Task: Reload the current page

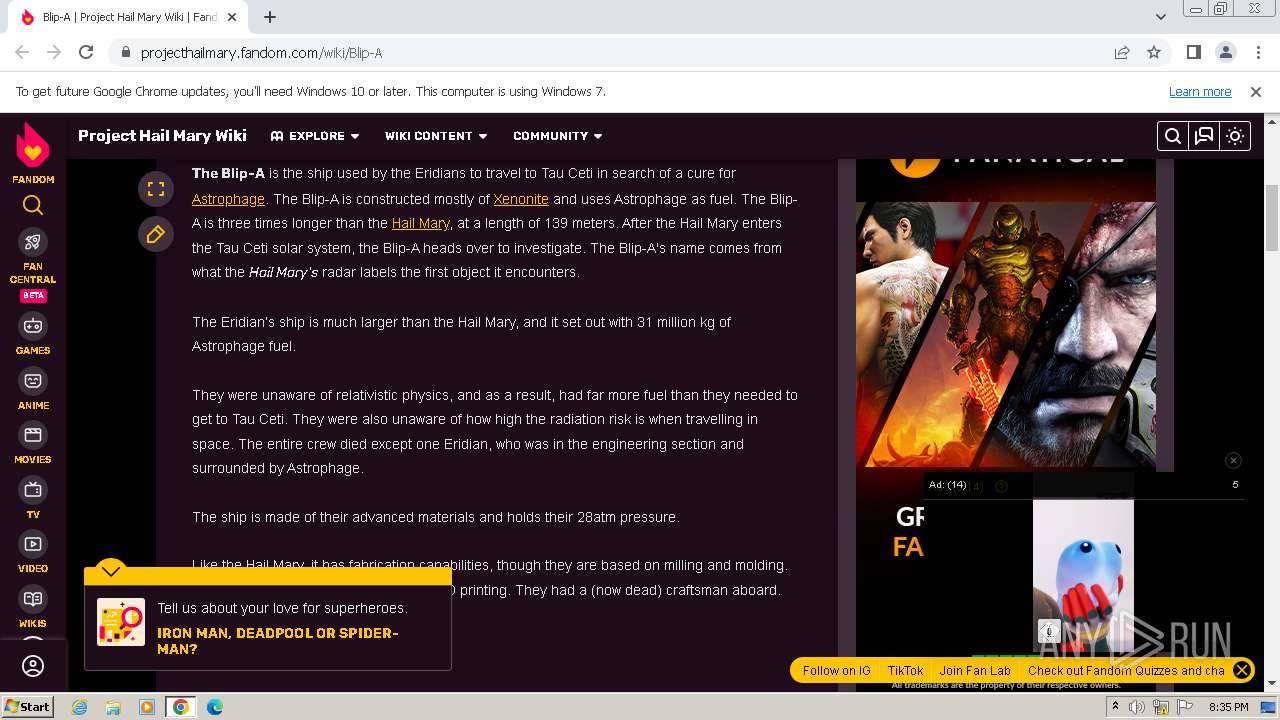Action: click(86, 52)
